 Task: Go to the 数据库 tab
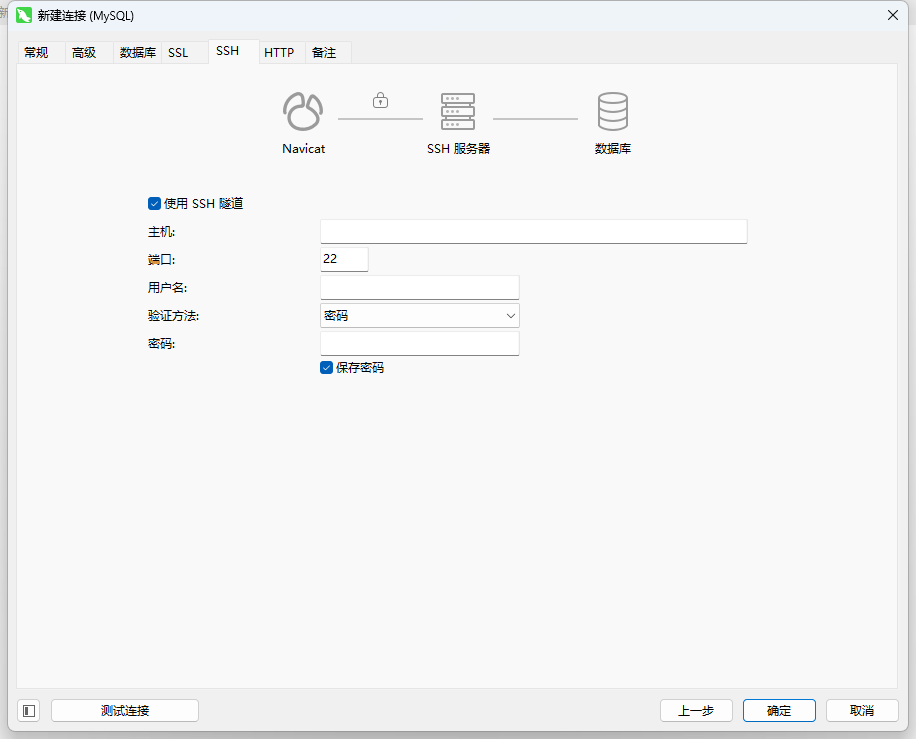pyautogui.click(x=138, y=53)
